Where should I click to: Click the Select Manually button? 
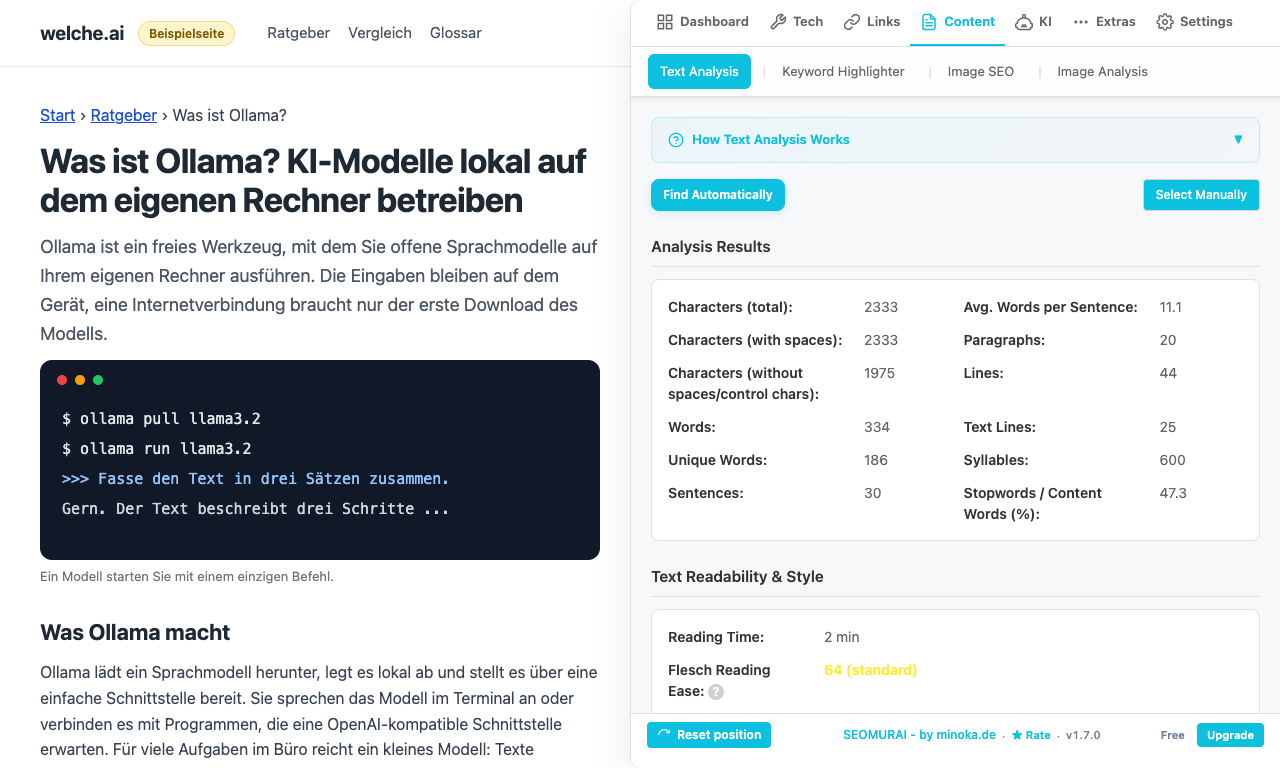(1201, 195)
